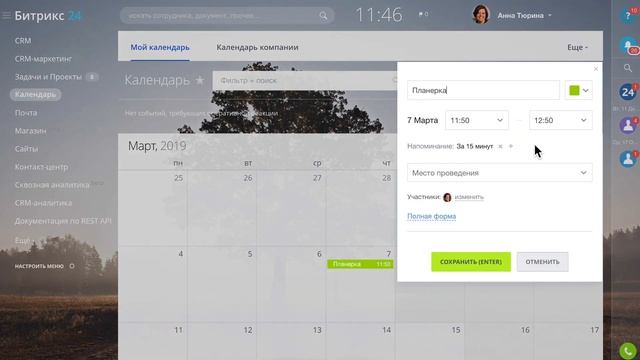Open the blue user chat avatar
The height and width of the screenshot is (360, 640).
tap(628, 159)
